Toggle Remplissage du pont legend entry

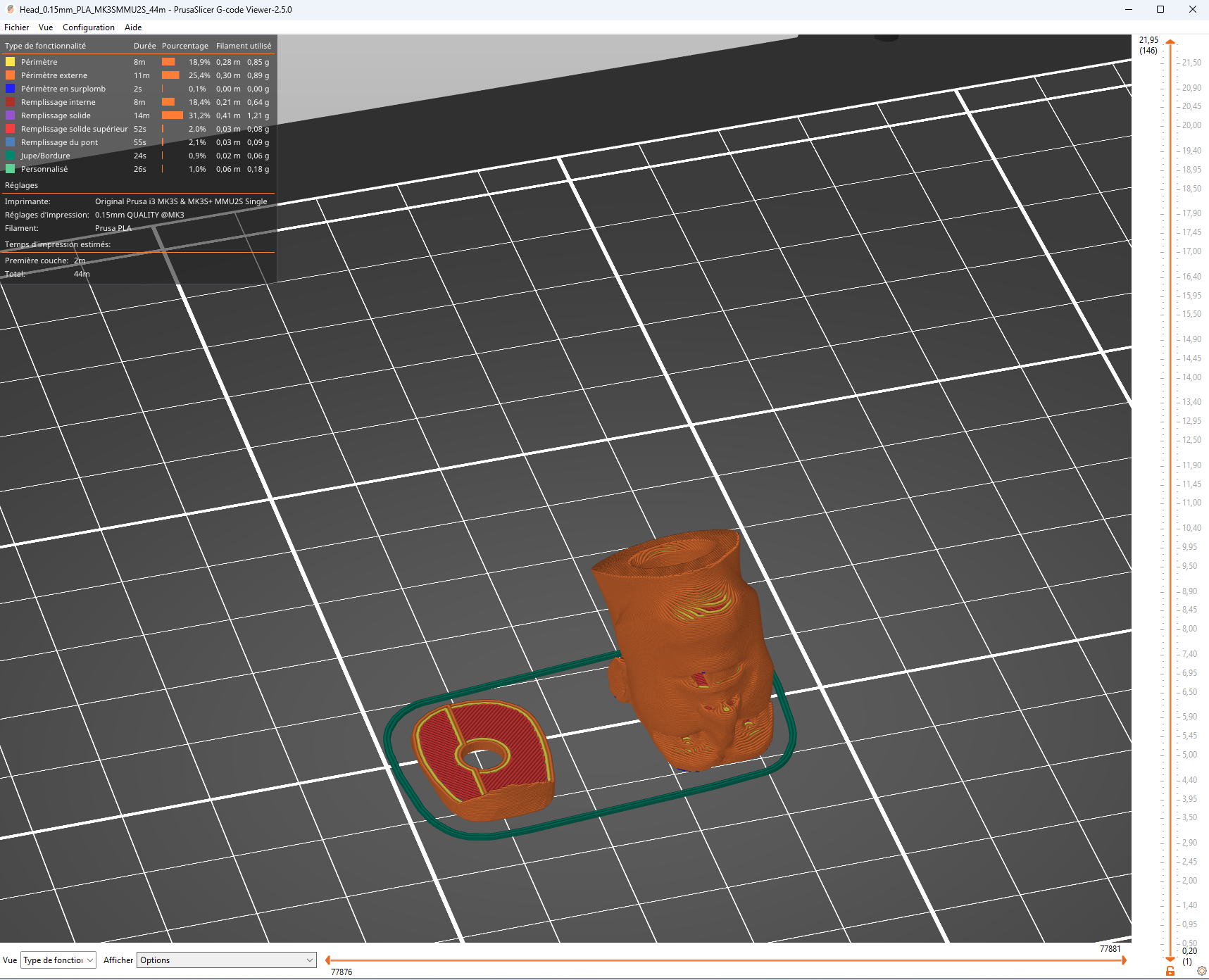[x=59, y=142]
